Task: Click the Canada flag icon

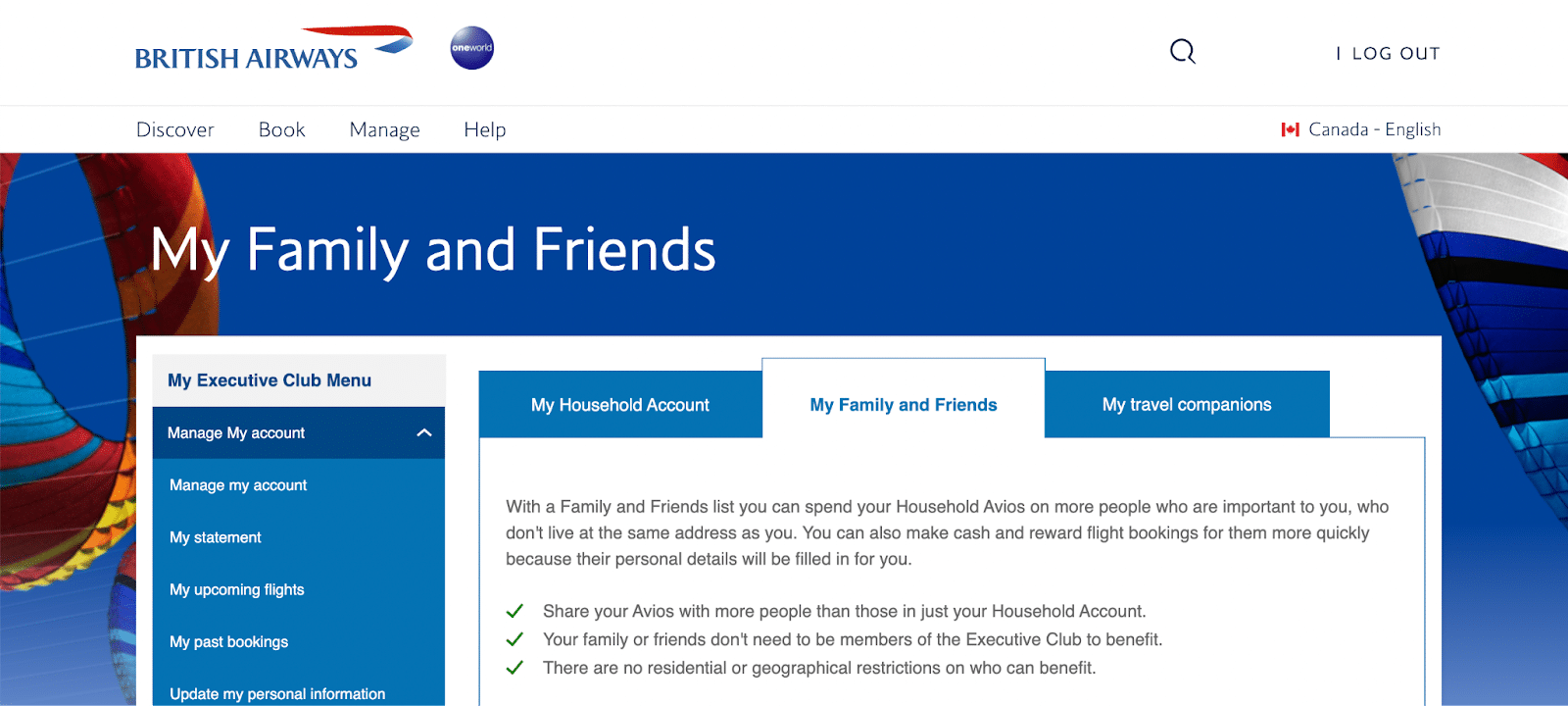Action: tap(1290, 129)
